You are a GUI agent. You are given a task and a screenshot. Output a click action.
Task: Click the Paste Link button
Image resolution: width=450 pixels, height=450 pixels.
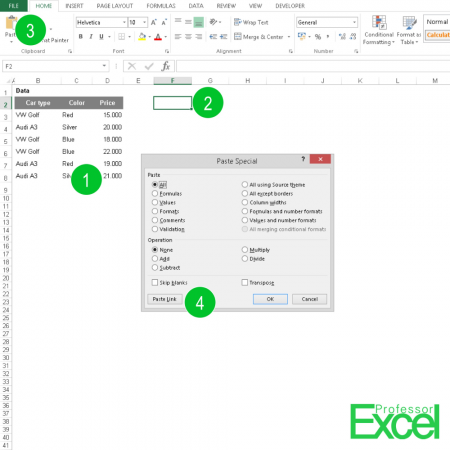[165, 299]
